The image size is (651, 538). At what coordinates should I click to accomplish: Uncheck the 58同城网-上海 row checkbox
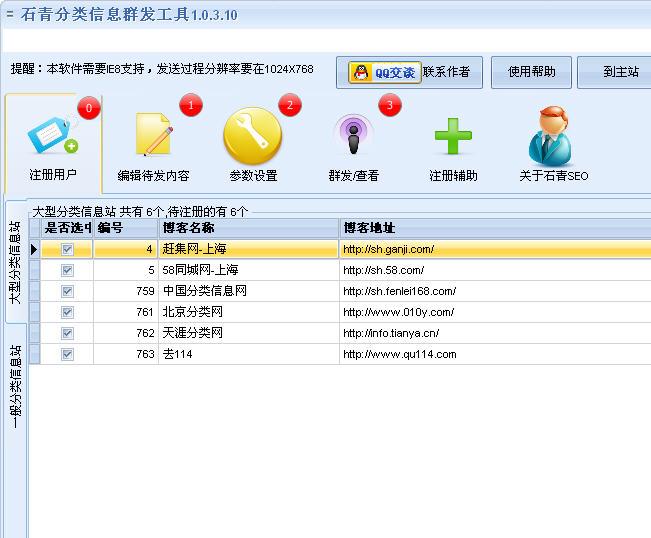tap(67, 270)
